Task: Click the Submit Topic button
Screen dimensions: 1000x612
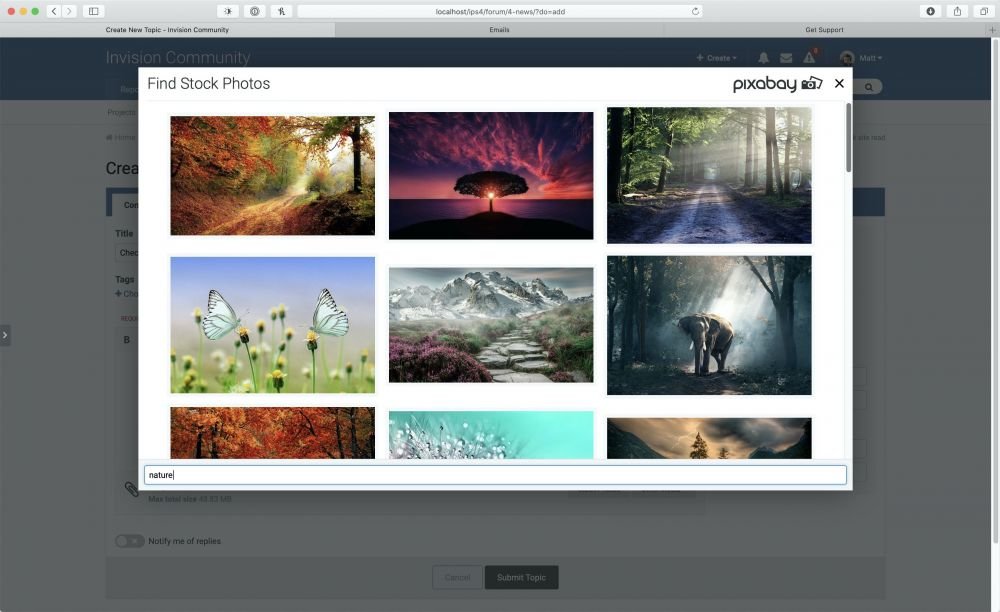Action: [x=521, y=577]
